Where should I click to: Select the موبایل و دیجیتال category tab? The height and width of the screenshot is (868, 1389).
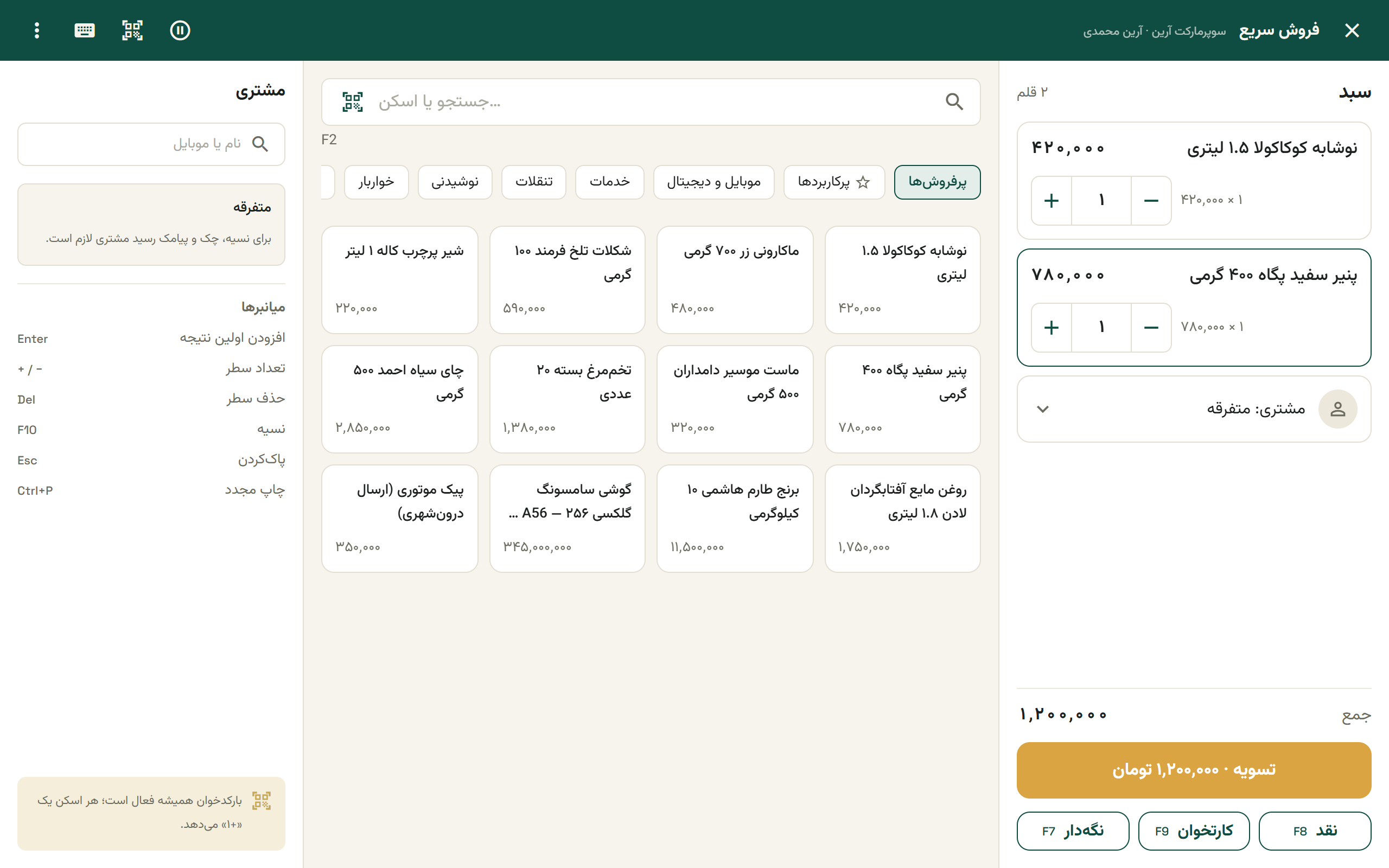(x=713, y=182)
